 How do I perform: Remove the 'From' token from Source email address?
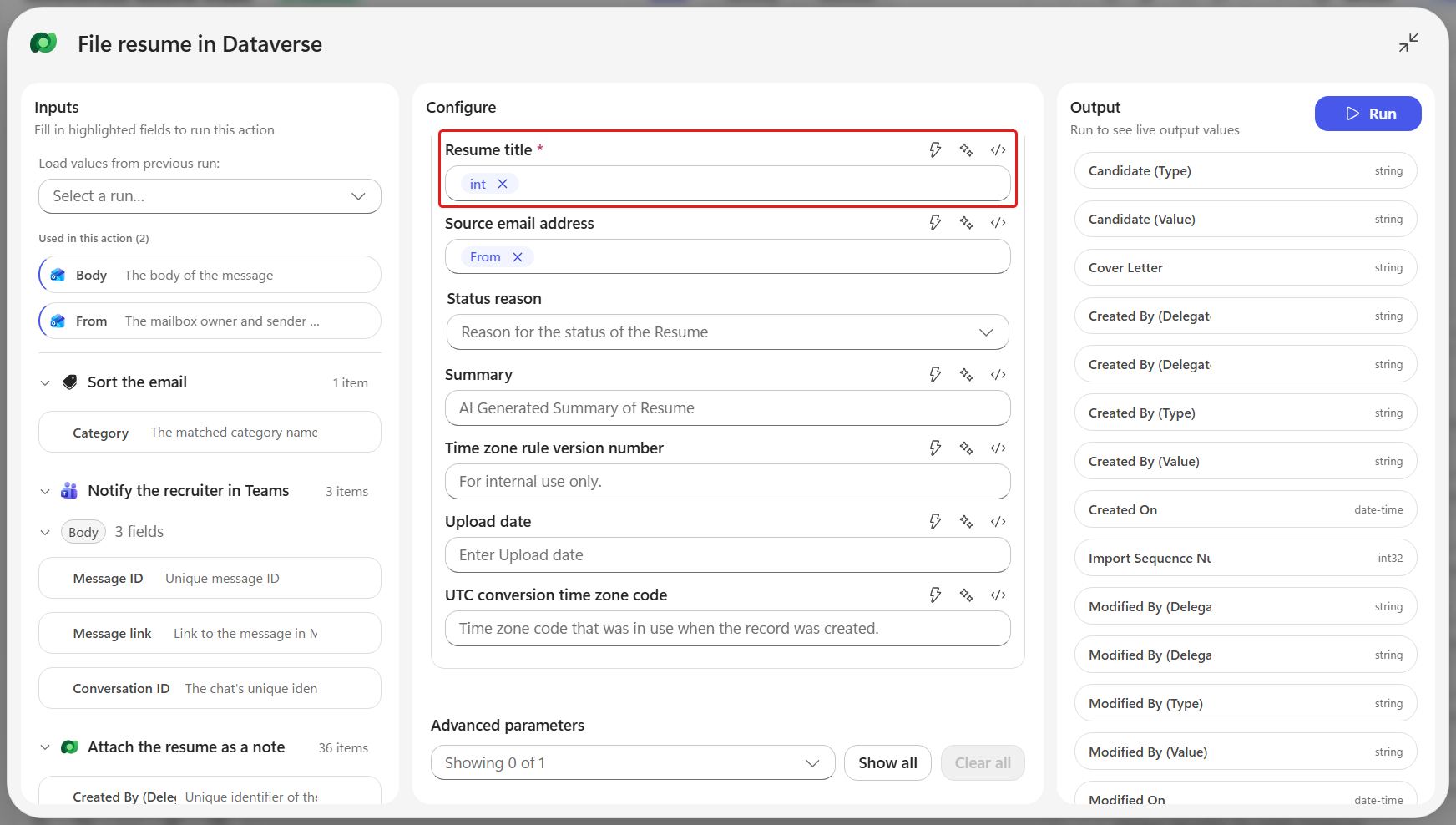(518, 257)
